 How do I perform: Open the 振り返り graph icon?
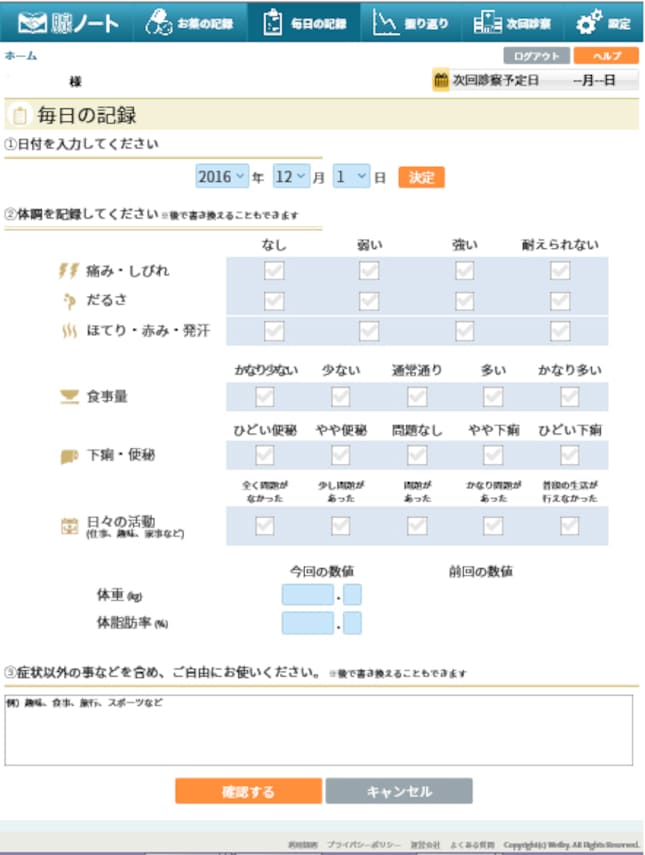pyautogui.click(x=385, y=22)
